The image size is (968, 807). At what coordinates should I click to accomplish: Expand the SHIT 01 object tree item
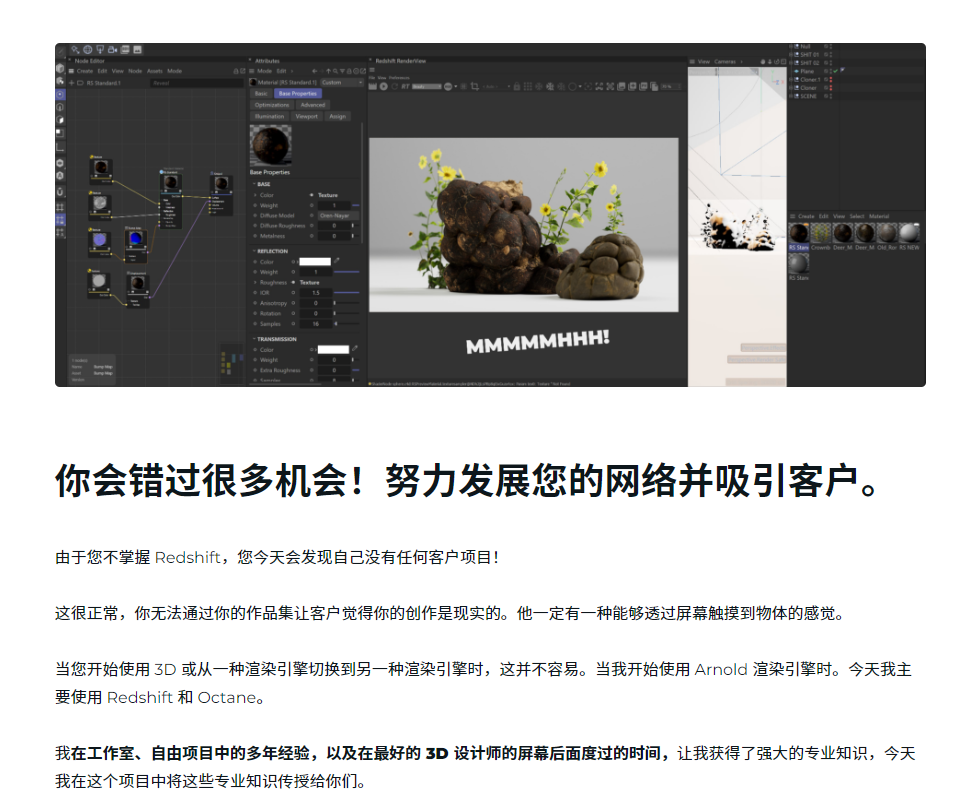pyautogui.click(x=792, y=54)
